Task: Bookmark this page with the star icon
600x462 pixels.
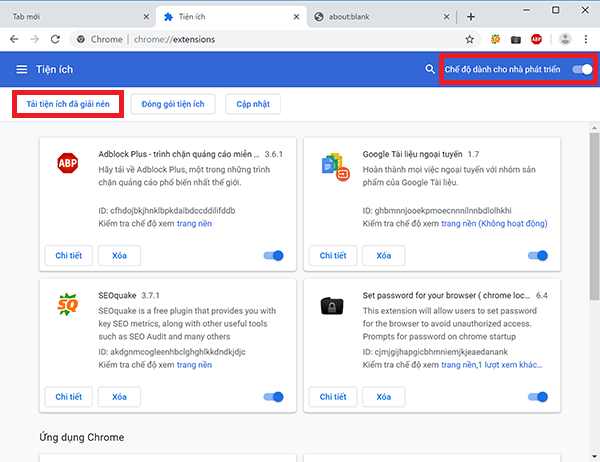Action: [x=470, y=39]
